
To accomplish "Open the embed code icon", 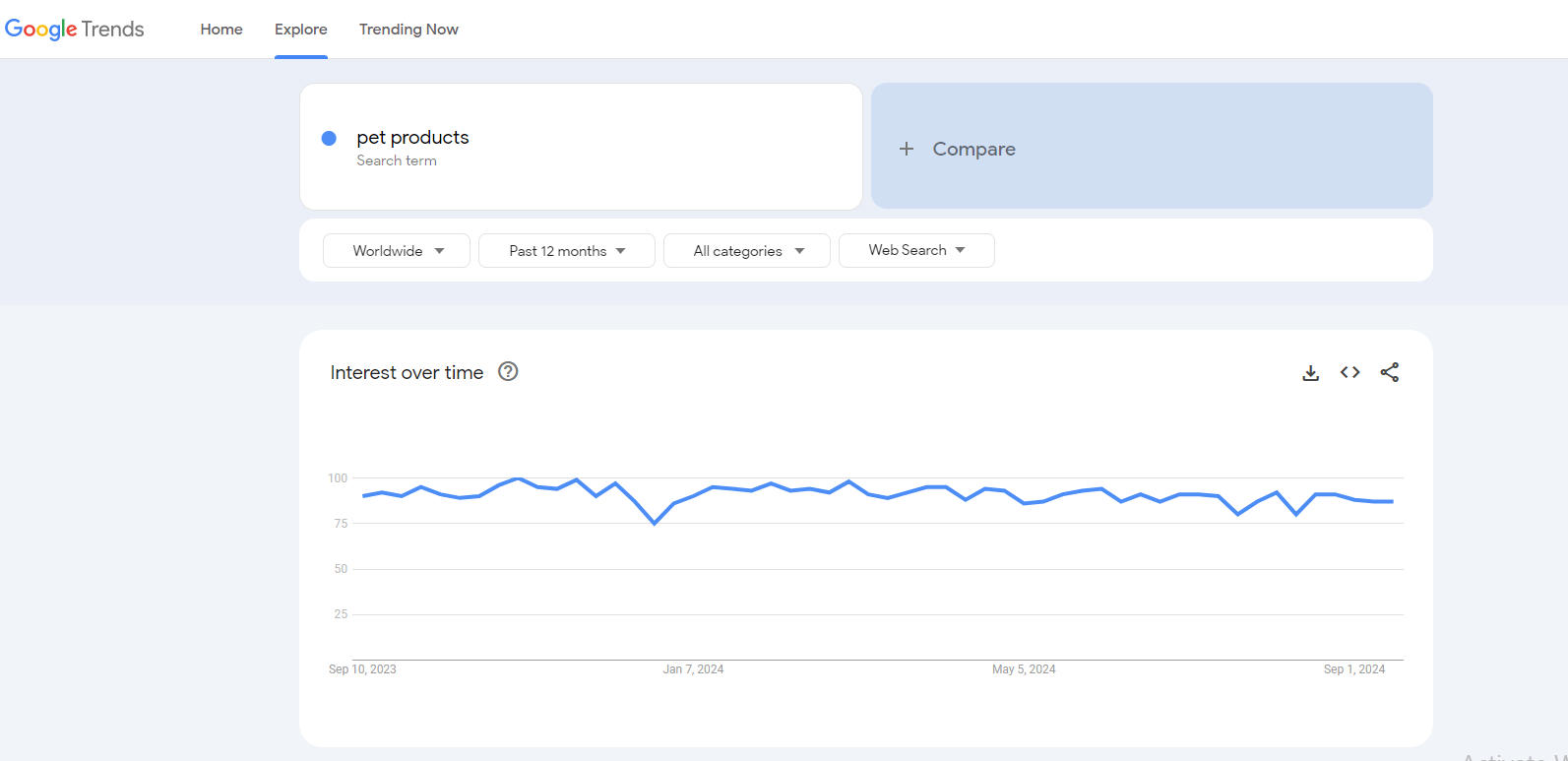I will pyautogui.click(x=1349, y=372).
